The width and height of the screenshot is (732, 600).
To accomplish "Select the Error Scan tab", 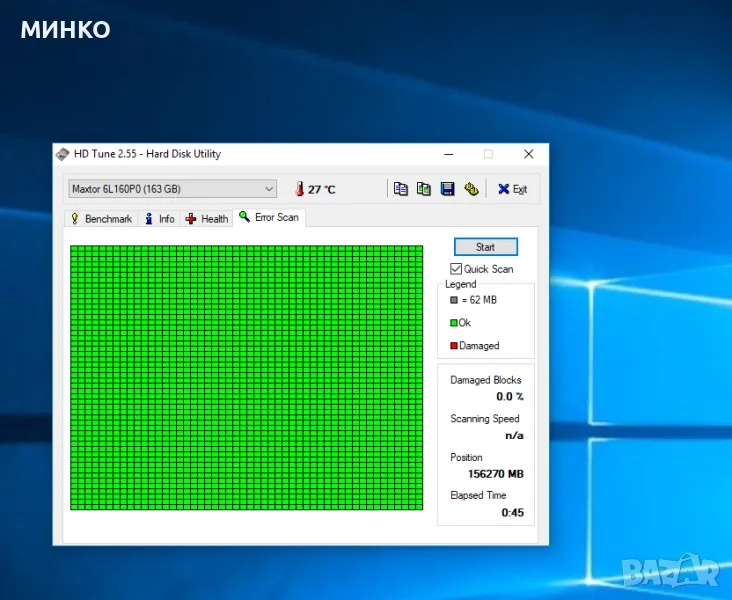I will pyautogui.click(x=268, y=217).
